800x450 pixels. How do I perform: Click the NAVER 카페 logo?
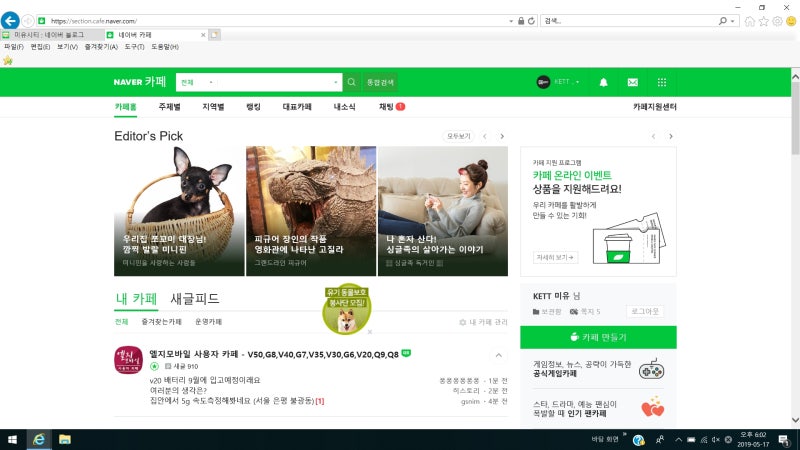coord(140,82)
